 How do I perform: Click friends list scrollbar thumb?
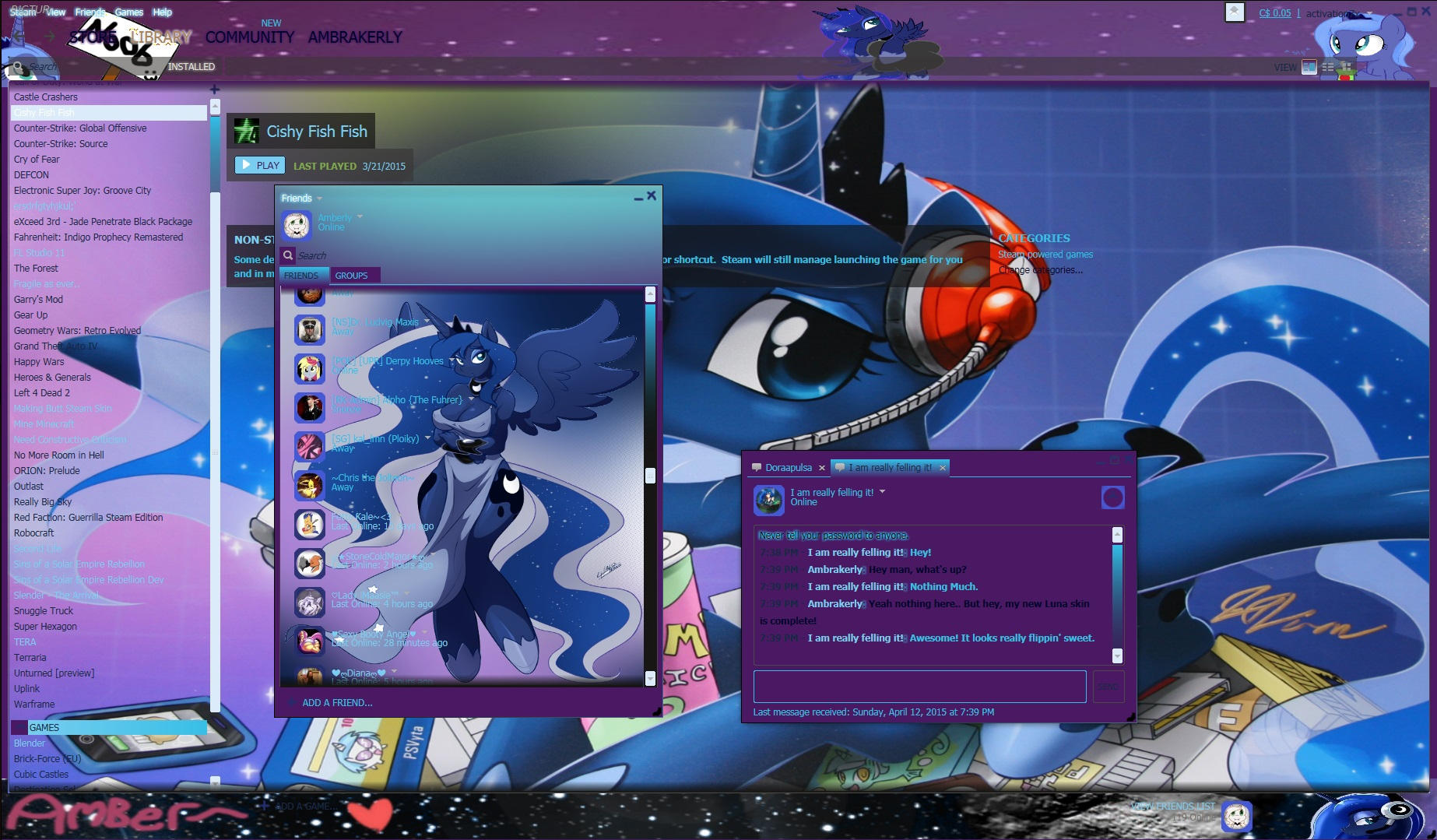tap(650, 476)
